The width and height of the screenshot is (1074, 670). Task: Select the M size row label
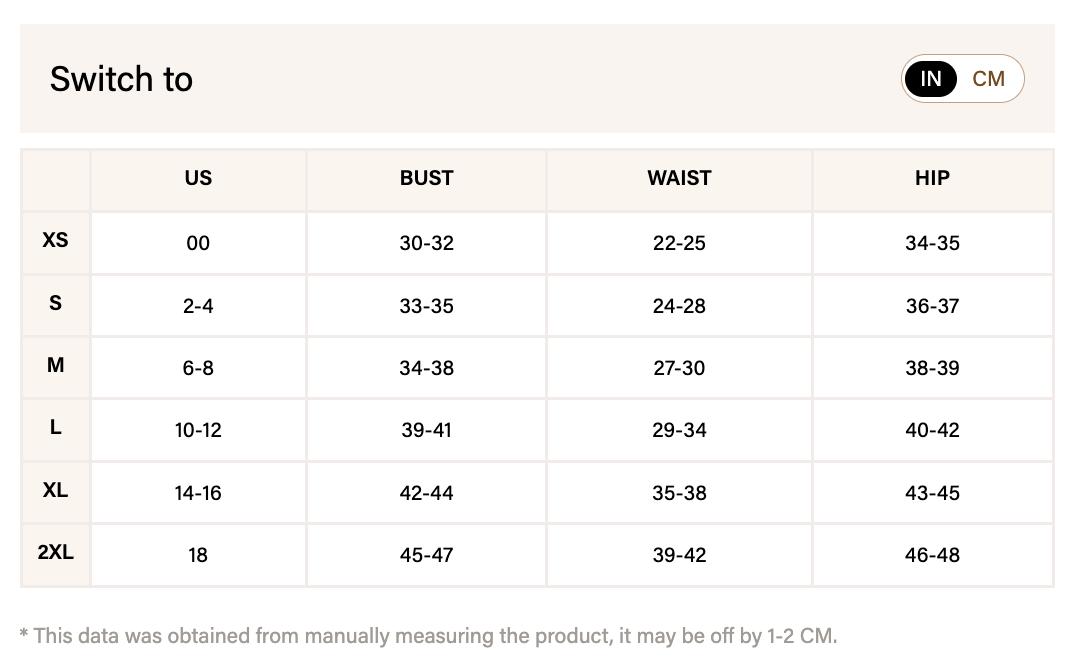[55, 366]
